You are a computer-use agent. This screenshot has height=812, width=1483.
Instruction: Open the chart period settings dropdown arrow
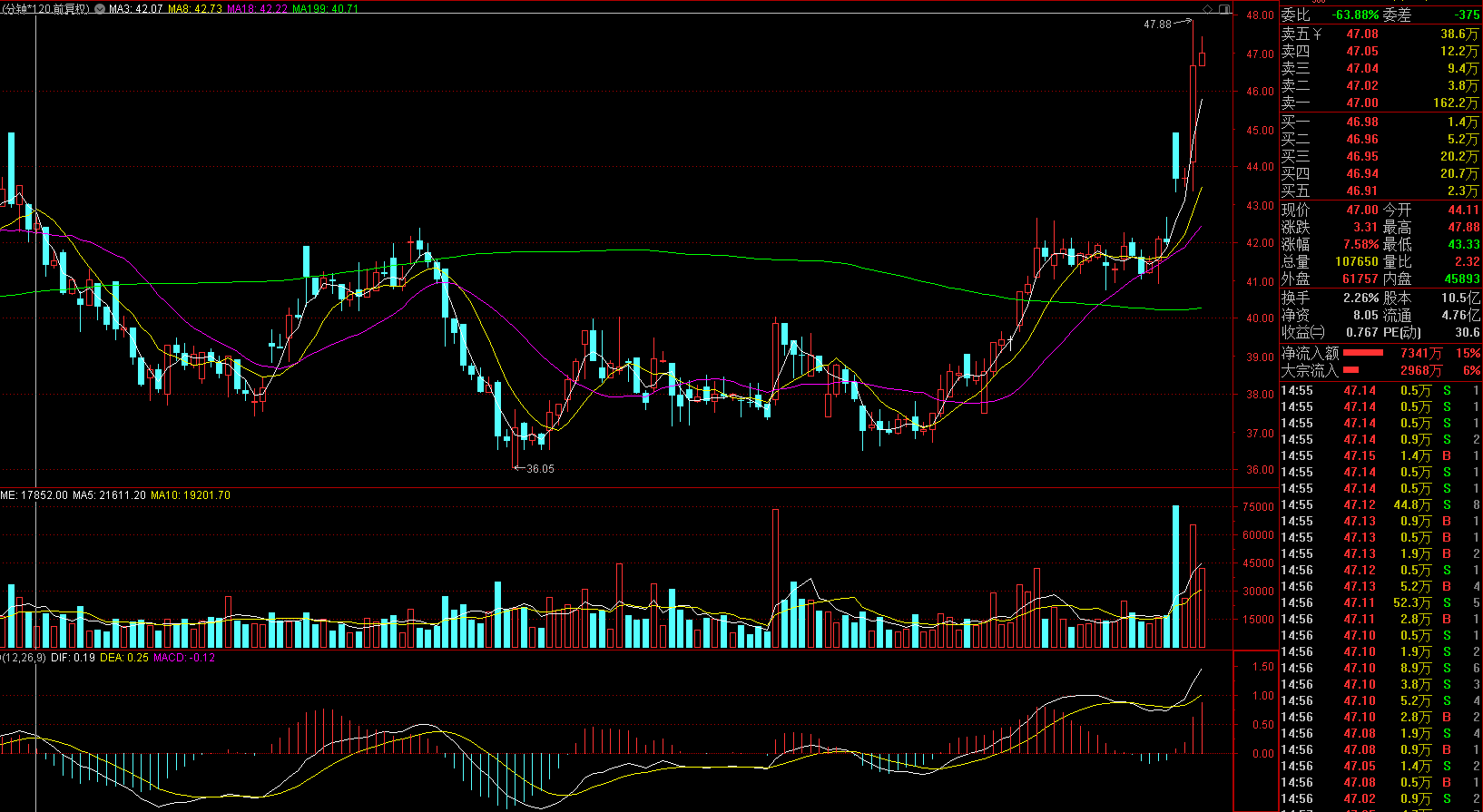100,9
